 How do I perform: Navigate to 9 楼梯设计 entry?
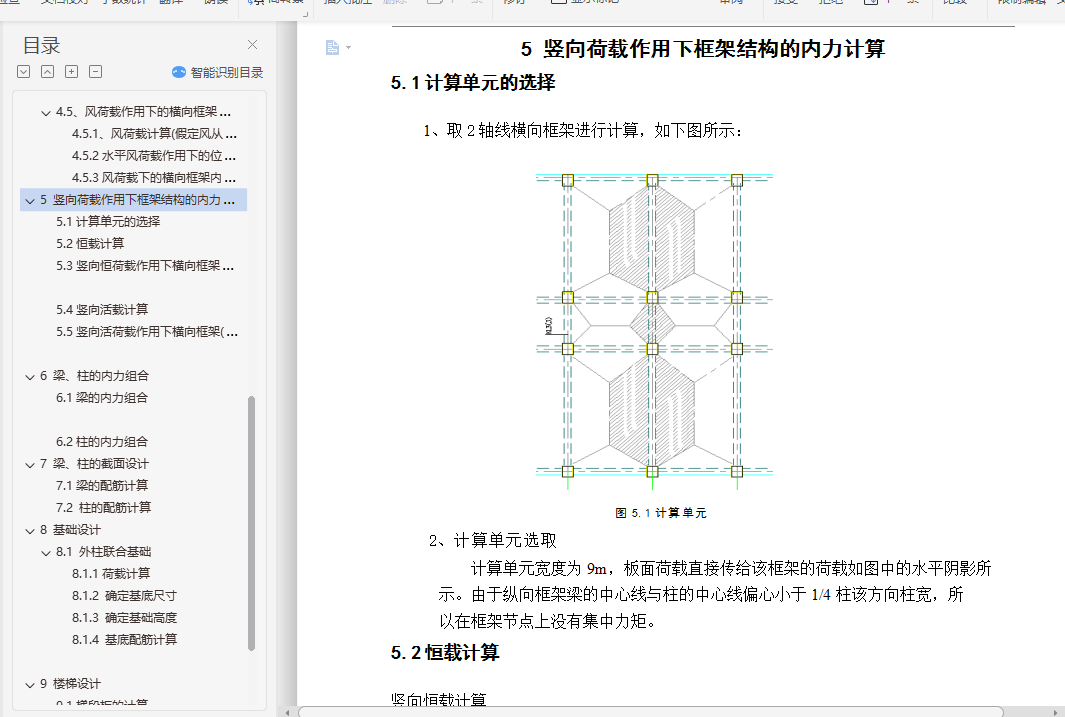coord(70,684)
